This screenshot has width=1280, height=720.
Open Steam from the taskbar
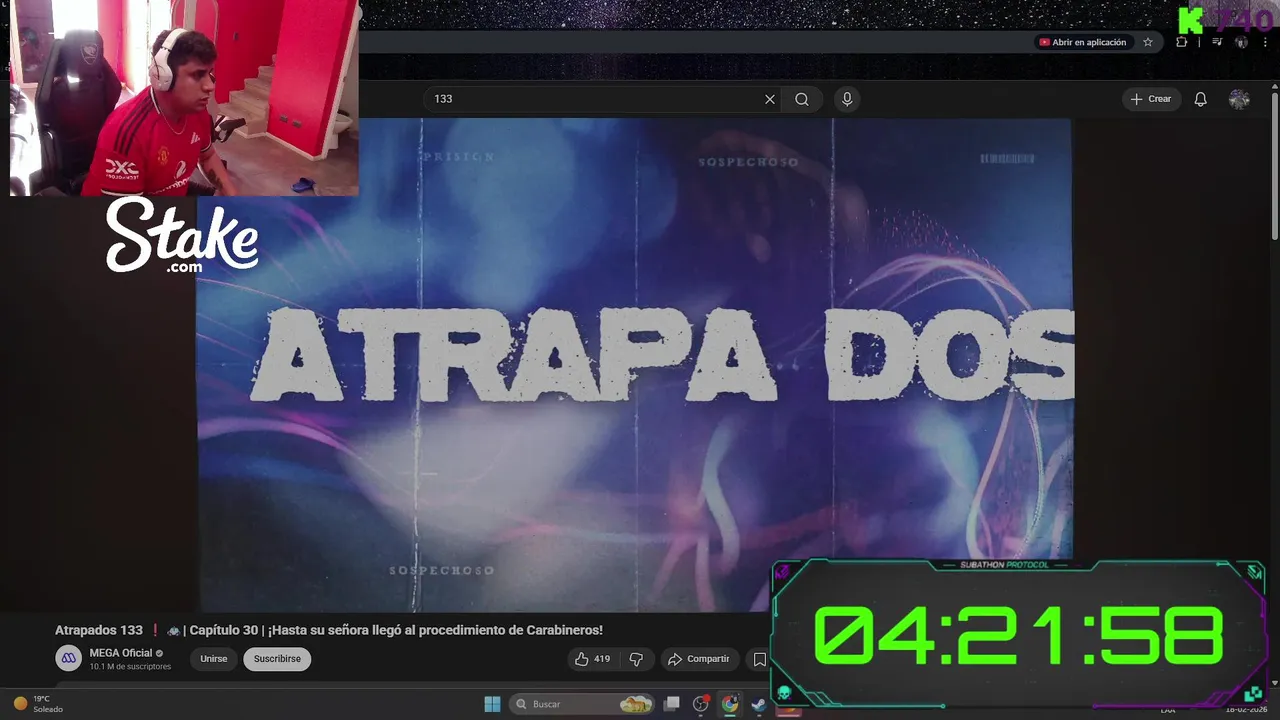pos(759,704)
